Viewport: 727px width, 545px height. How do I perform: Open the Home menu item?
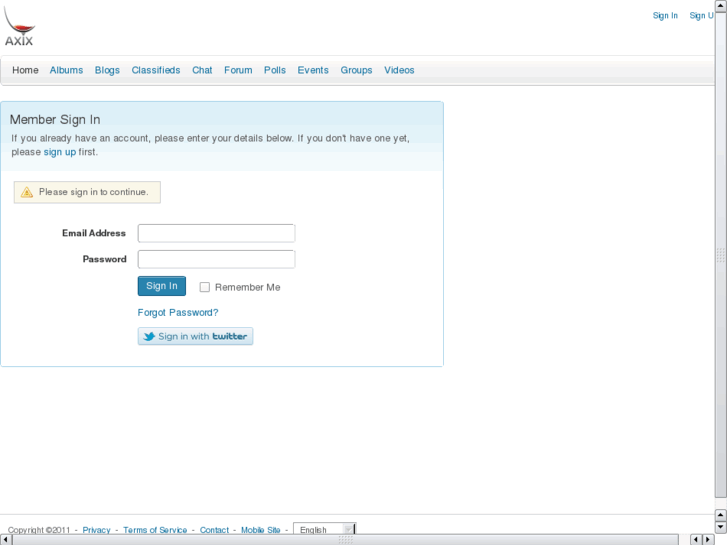click(25, 70)
